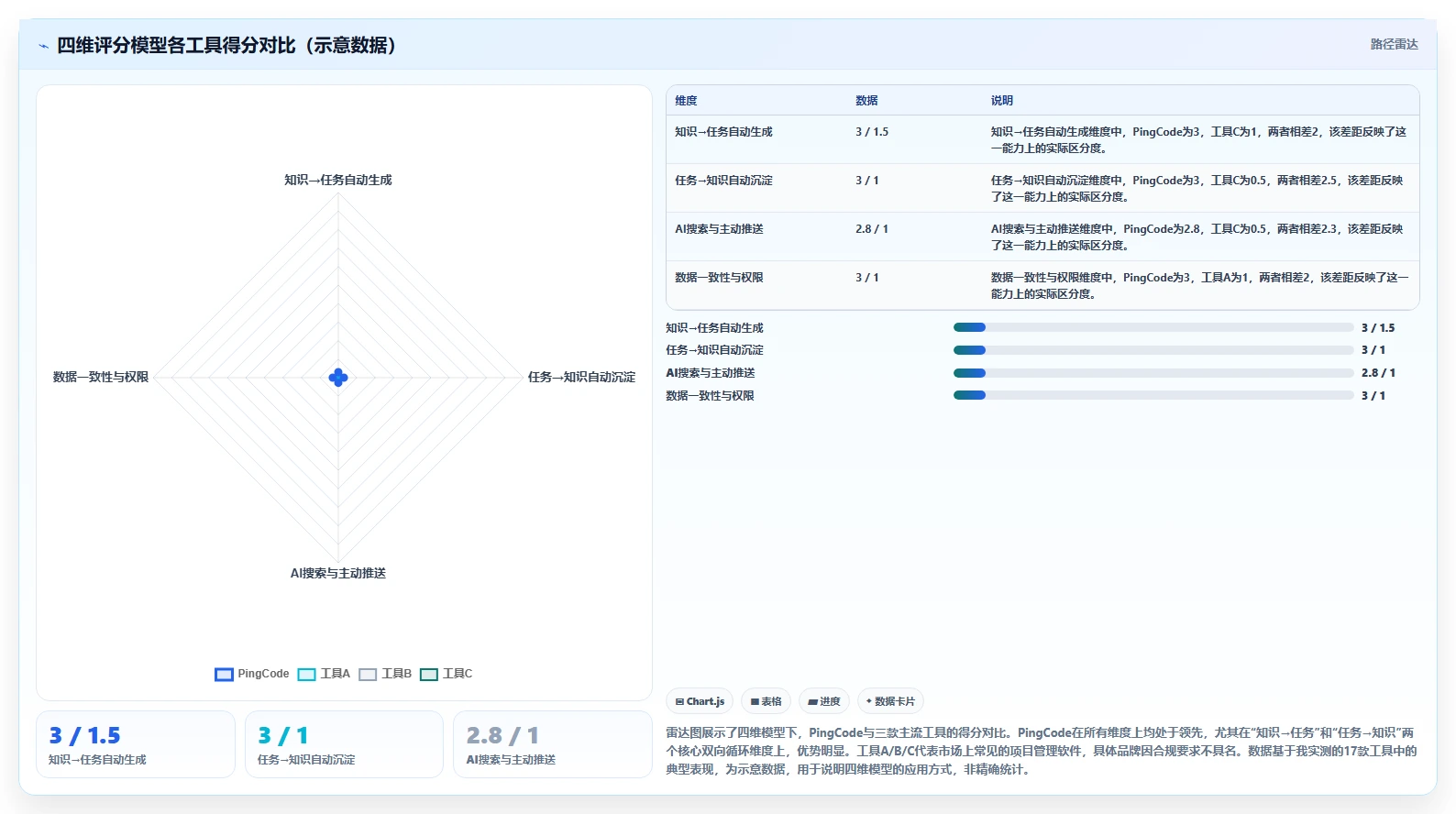Click the 知识→任务自动生成 progress bar

tap(1153, 327)
